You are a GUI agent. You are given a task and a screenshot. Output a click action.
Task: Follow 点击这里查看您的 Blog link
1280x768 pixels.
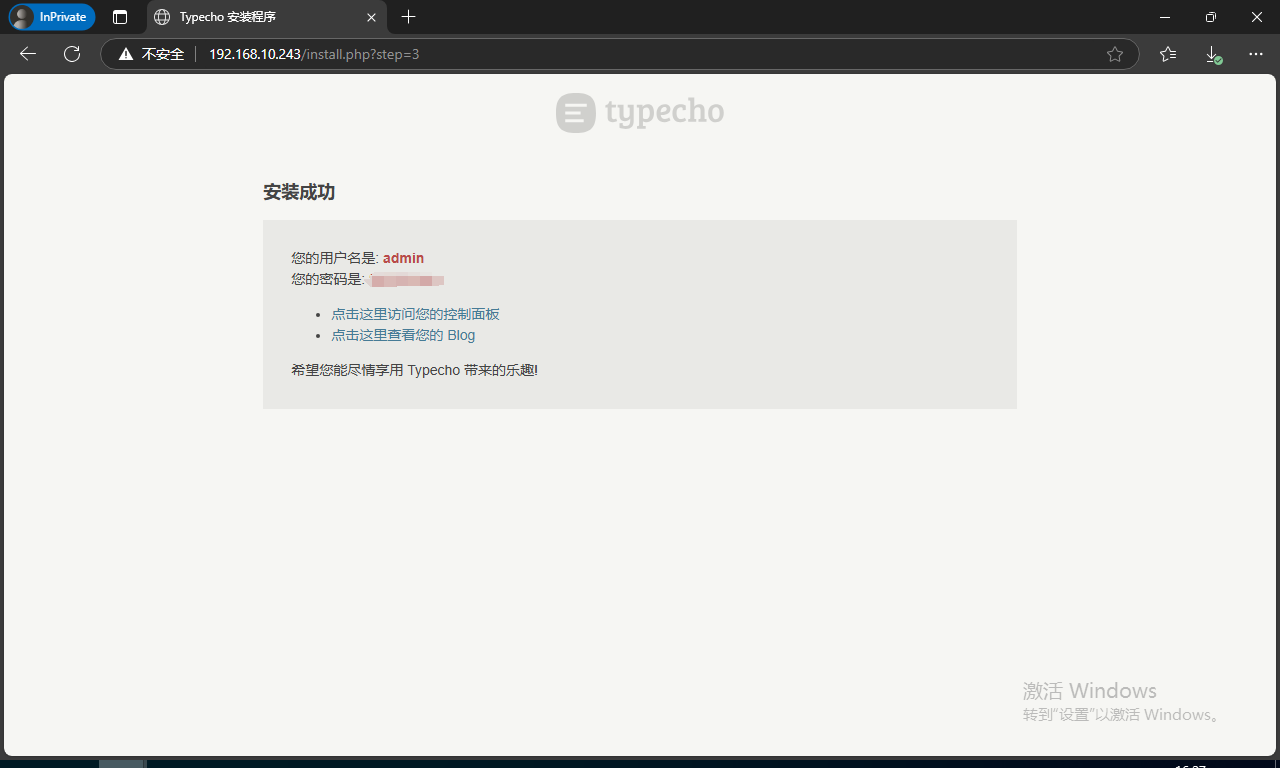(403, 335)
